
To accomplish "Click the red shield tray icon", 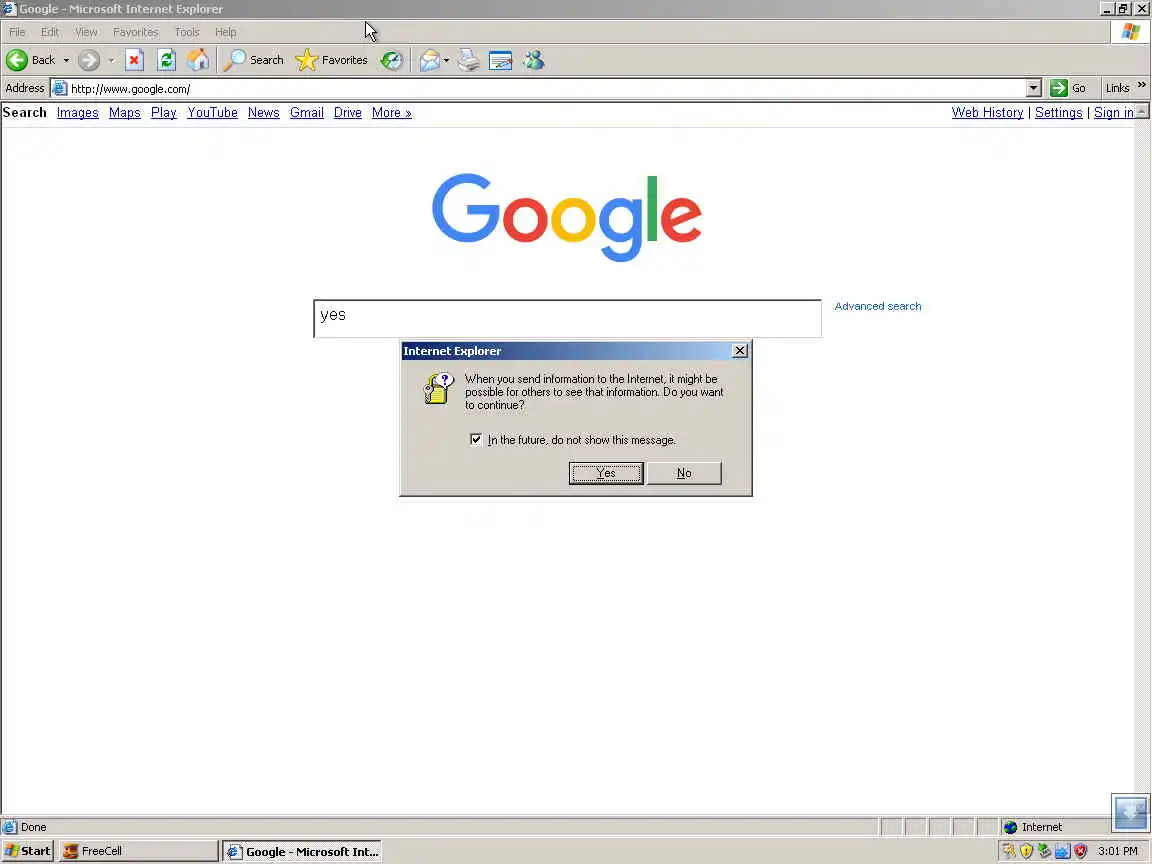I will coord(1080,851).
